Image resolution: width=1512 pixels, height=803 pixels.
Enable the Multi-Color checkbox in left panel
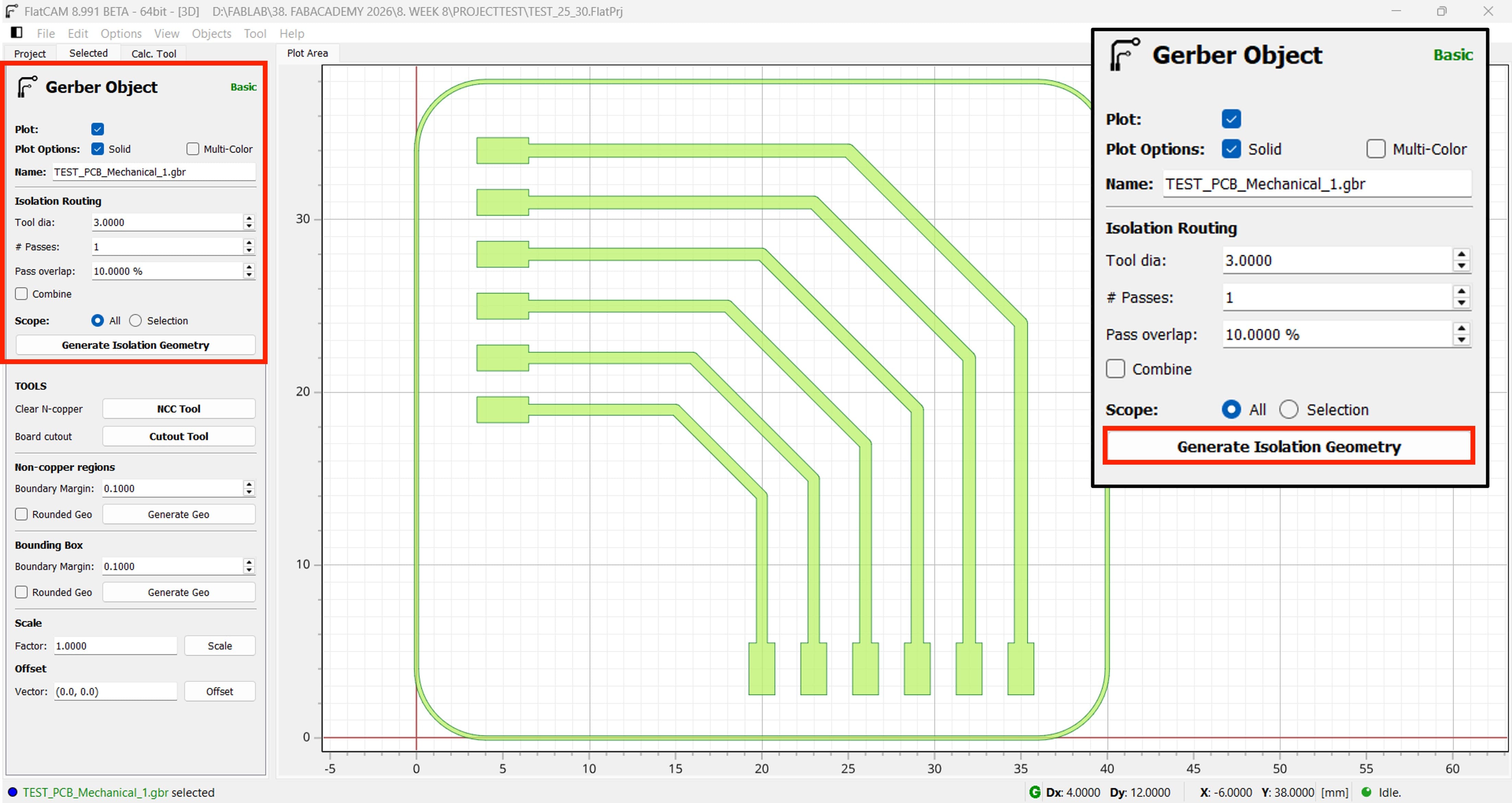pyautogui.click(x=192, y=149)
